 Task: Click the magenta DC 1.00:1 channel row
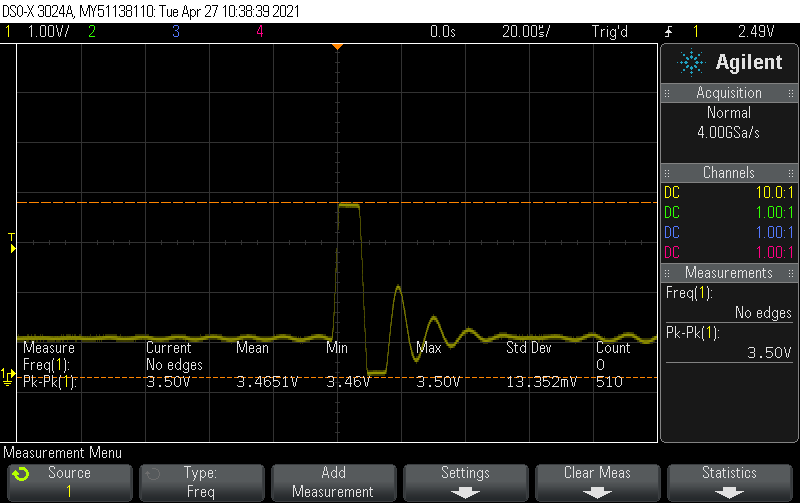729,252
